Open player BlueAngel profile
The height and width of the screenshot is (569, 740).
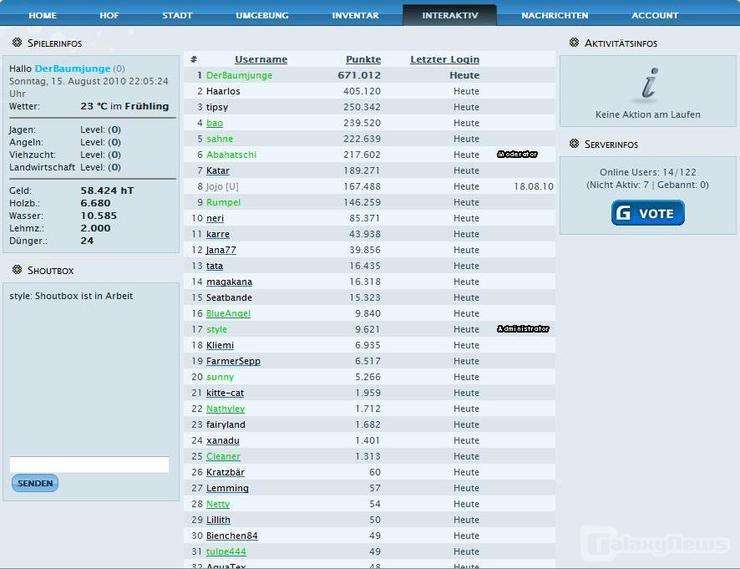228,314
